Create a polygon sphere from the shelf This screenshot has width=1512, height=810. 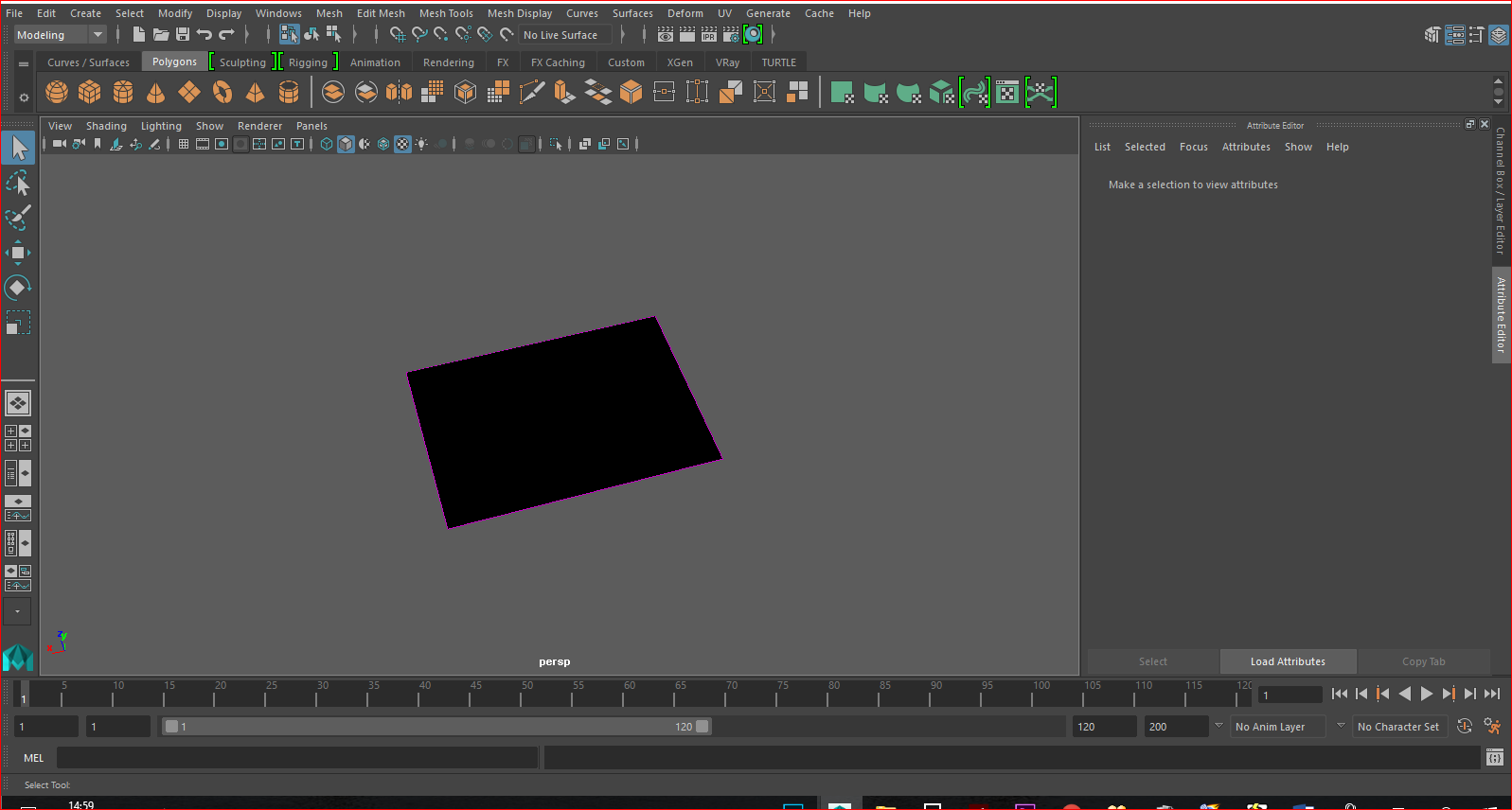click(x=57, y=92)
